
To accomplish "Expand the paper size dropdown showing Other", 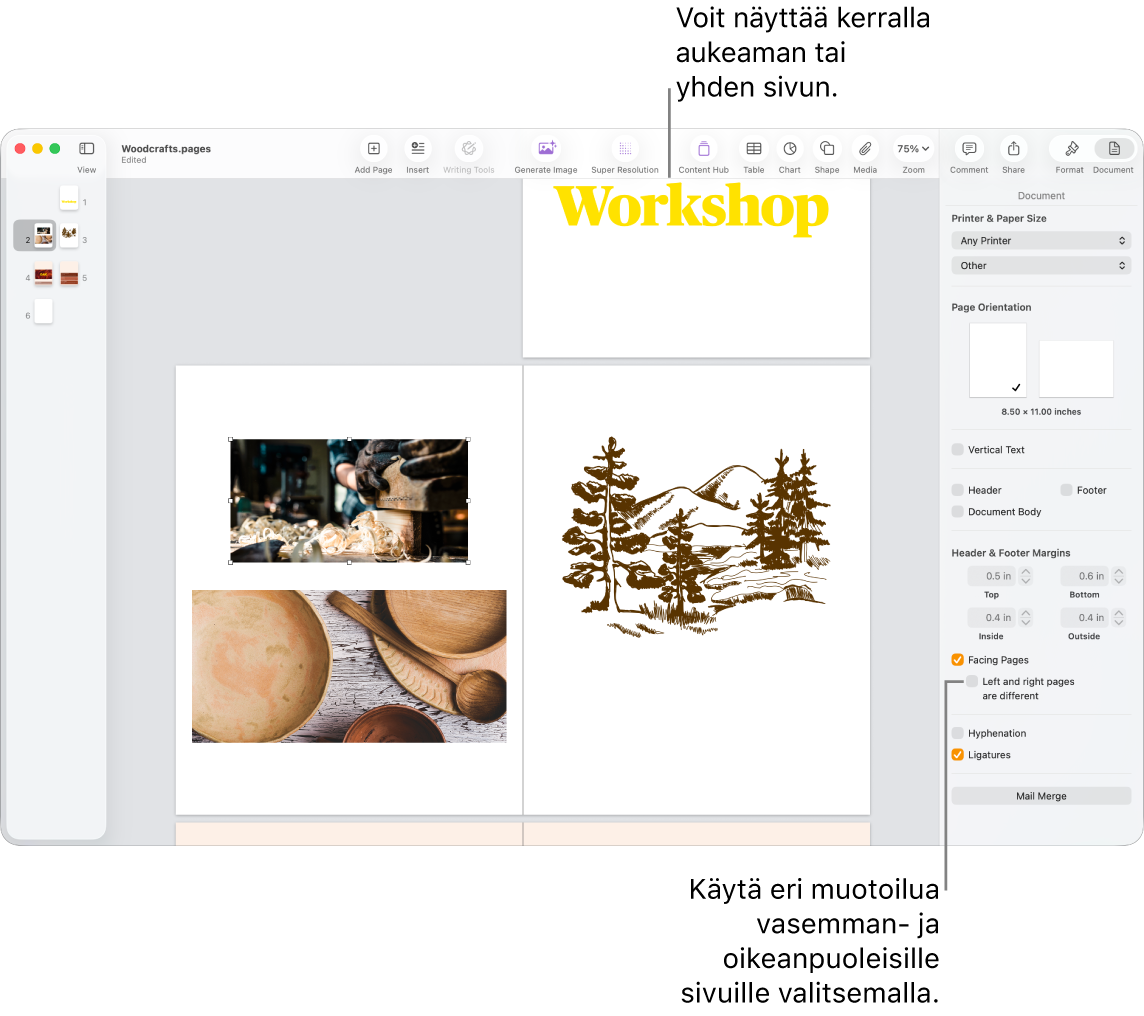I will pos(1041,266).
